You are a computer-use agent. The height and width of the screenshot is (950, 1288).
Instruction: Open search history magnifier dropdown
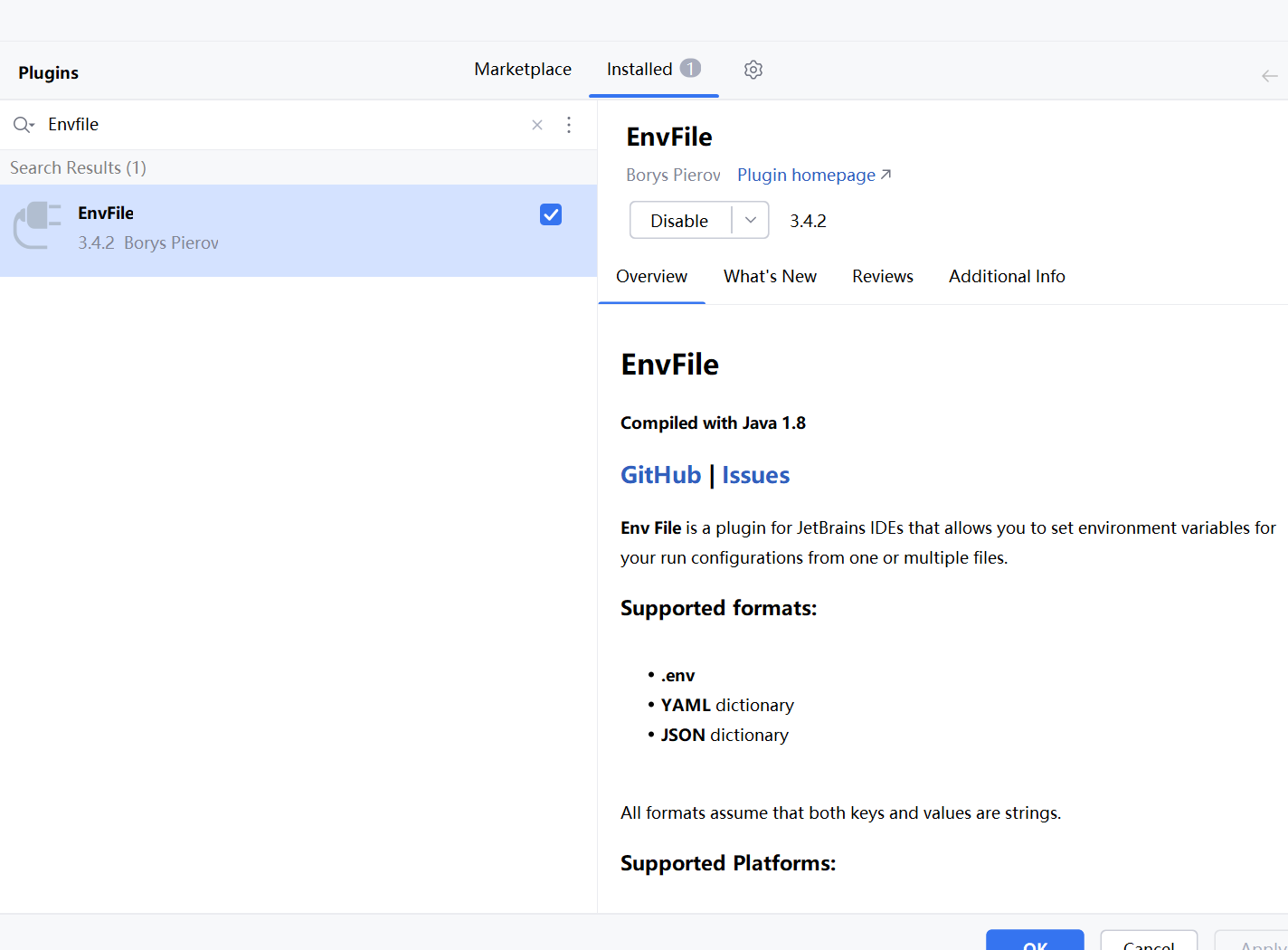24,125
